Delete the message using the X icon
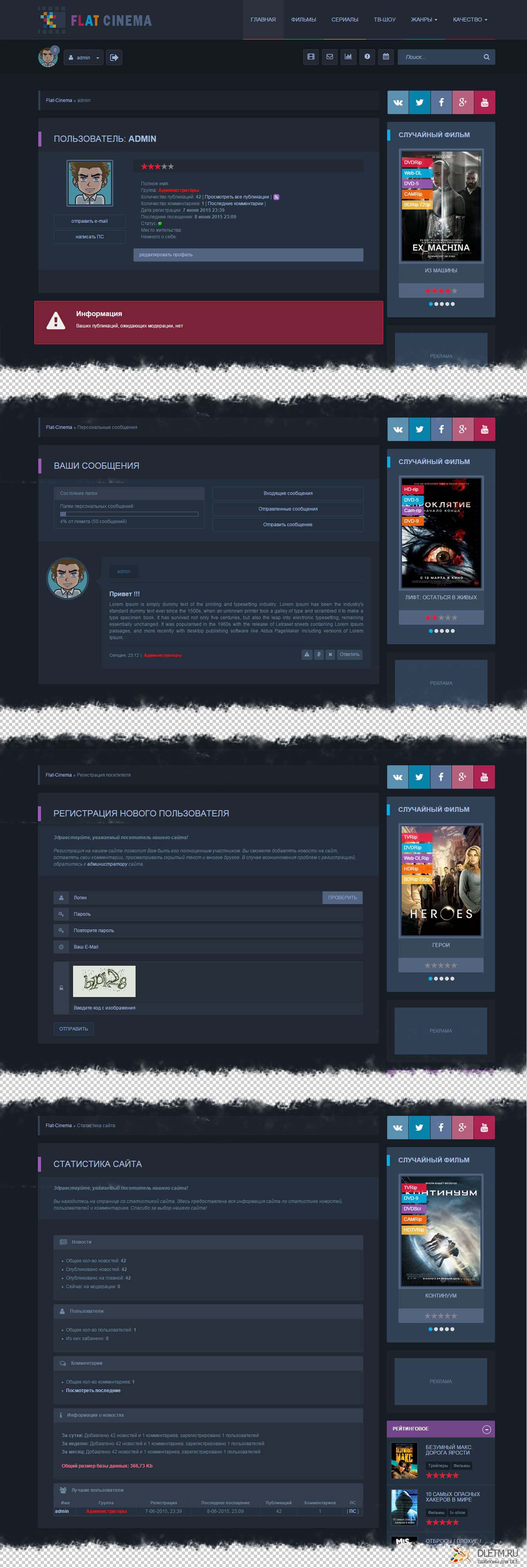 (x=330, y=654)
